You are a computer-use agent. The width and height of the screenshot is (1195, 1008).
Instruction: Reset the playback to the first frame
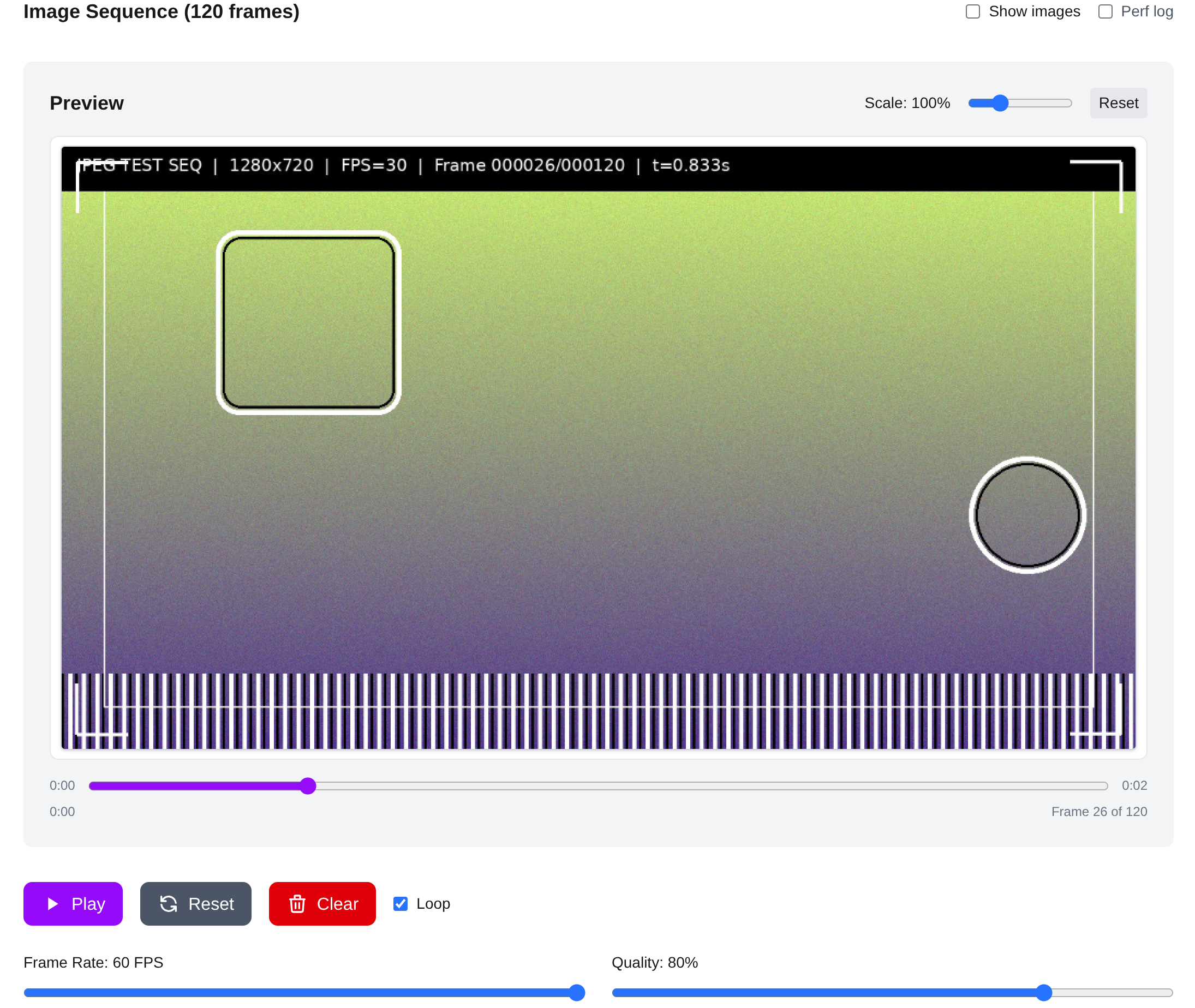pyautogui.click(x=195, y=903)
